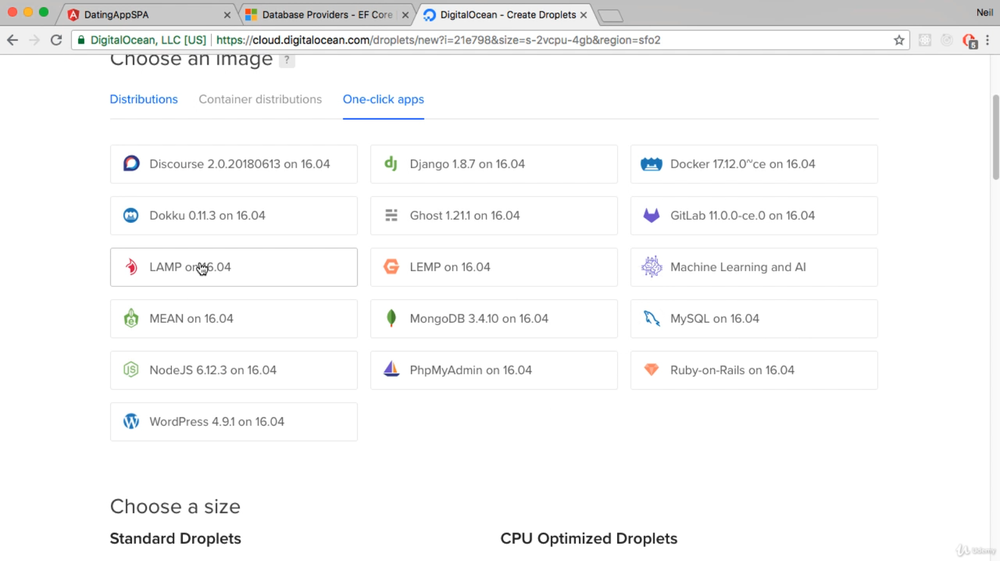Click the MongoDB leaf icon
Image resolution: width=1000 pixels, height=561 pixels.
coord(391,318)
